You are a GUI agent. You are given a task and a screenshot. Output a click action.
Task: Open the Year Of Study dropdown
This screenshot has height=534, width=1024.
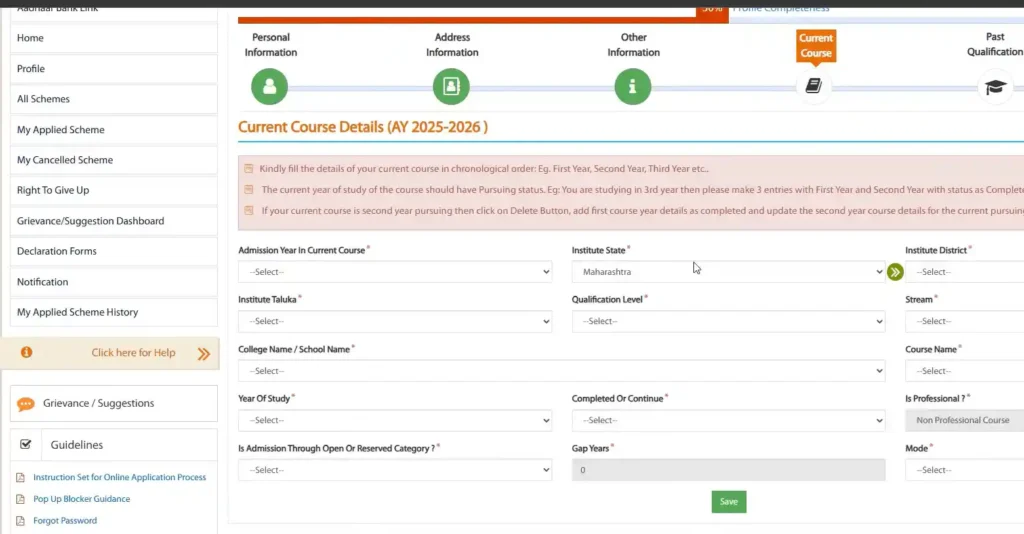pos(394,420)
